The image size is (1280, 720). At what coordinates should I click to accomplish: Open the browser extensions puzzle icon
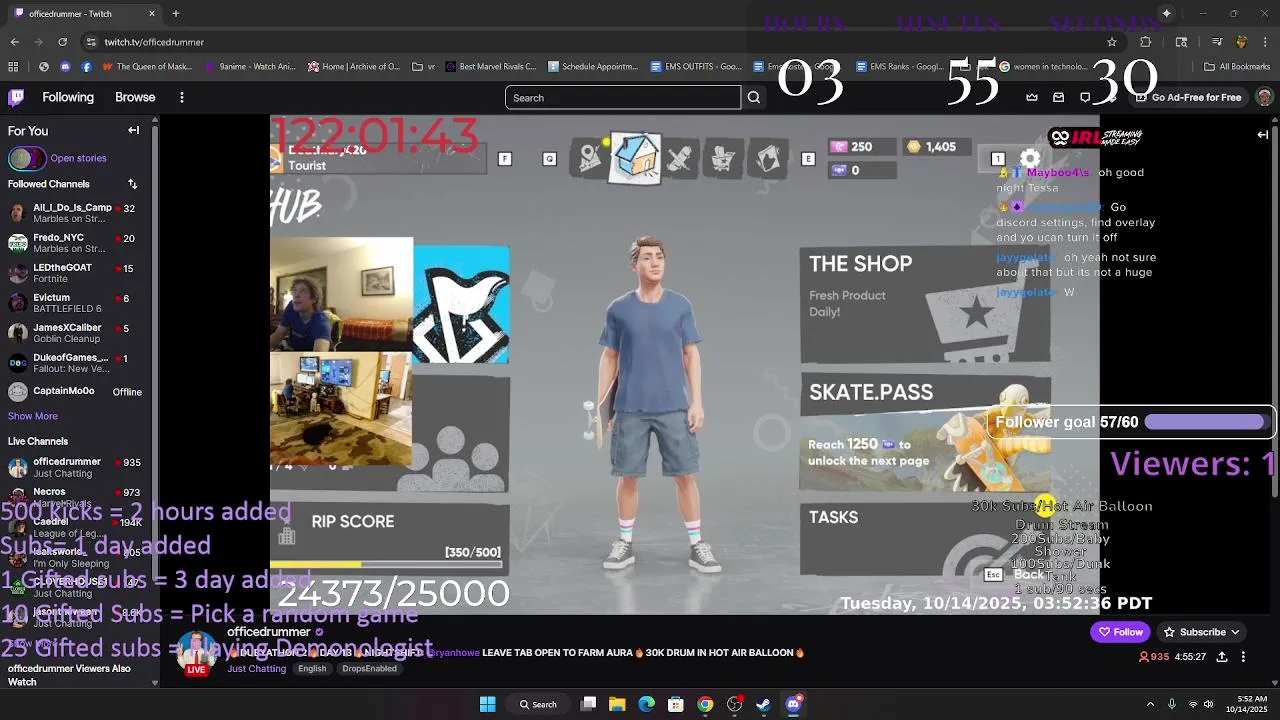(x=1146, y=42)
